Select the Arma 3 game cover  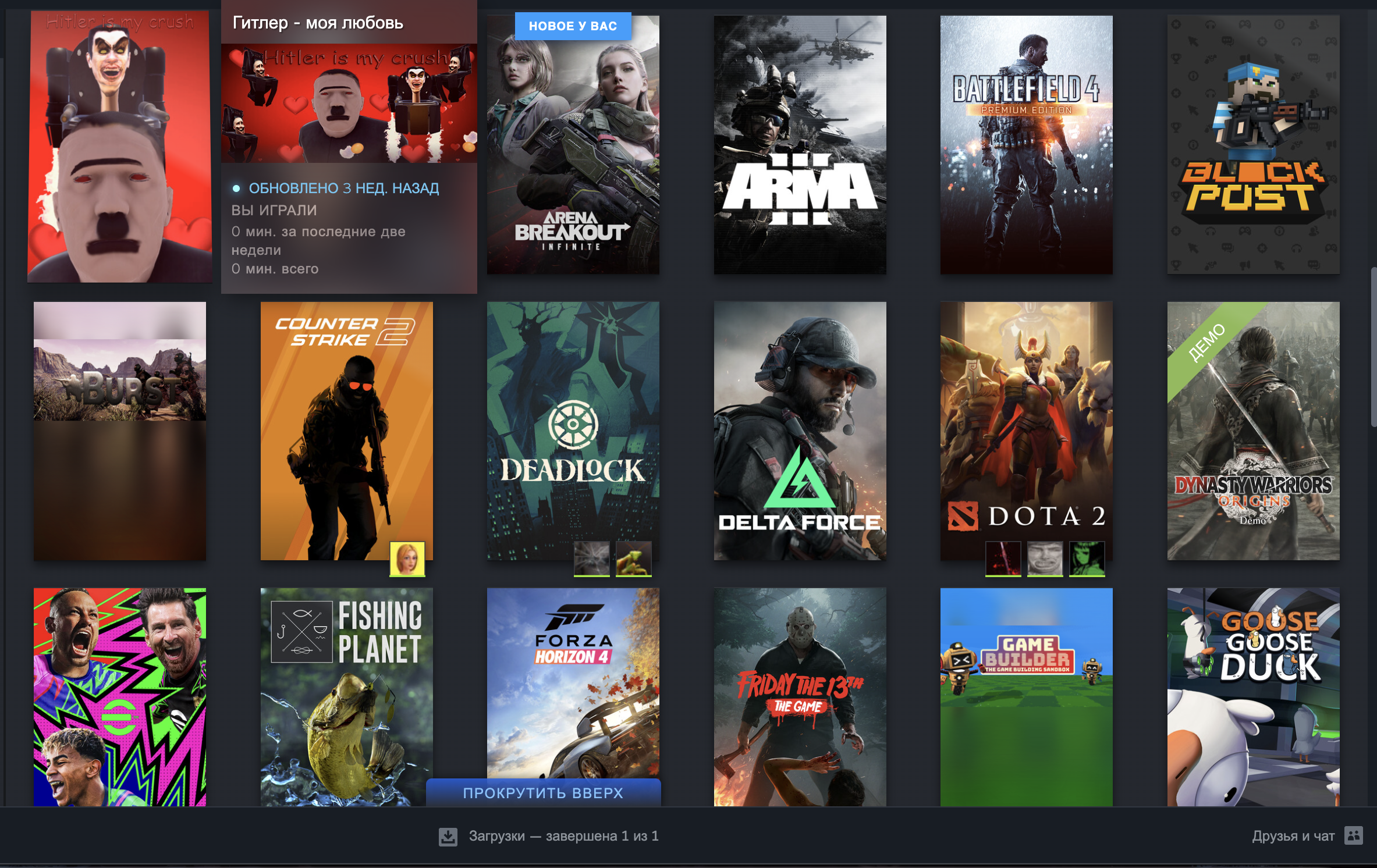click(800, 144)
